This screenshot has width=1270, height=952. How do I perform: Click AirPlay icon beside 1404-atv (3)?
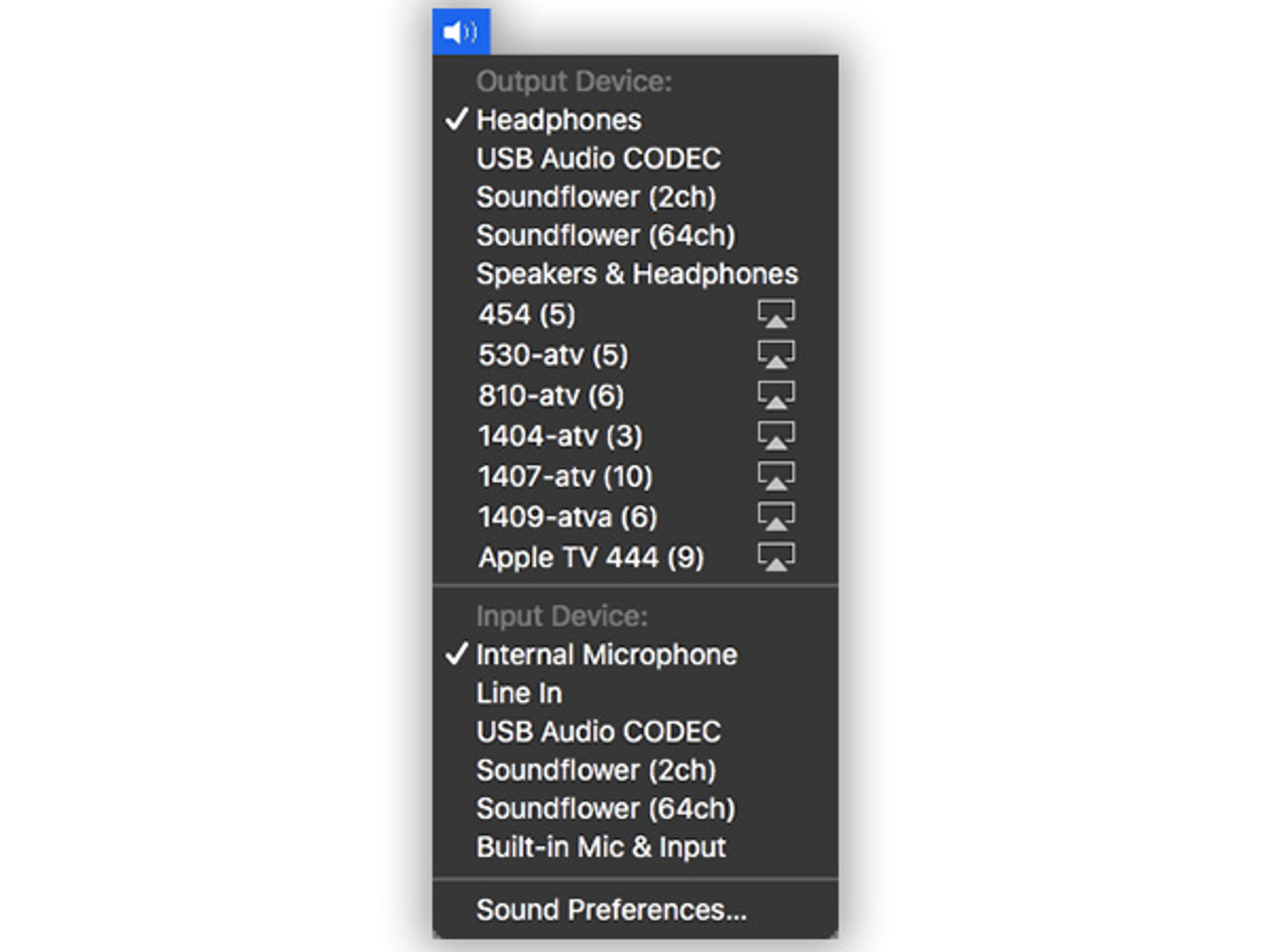[x=776, y=436]
